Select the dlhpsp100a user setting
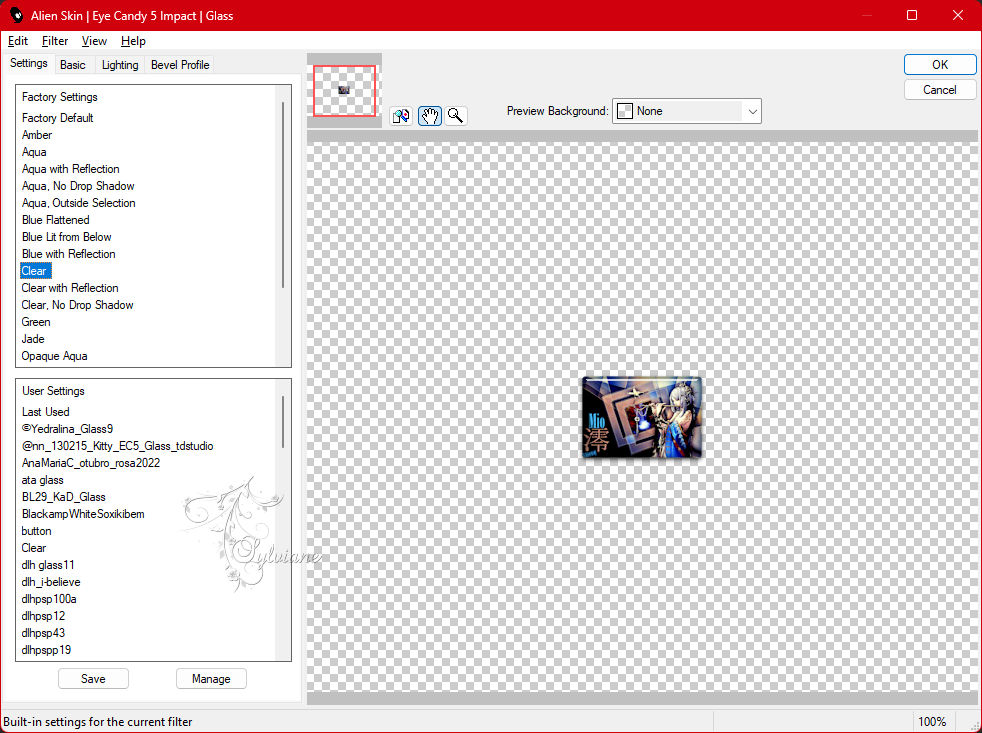 click(x=49, y=598)
